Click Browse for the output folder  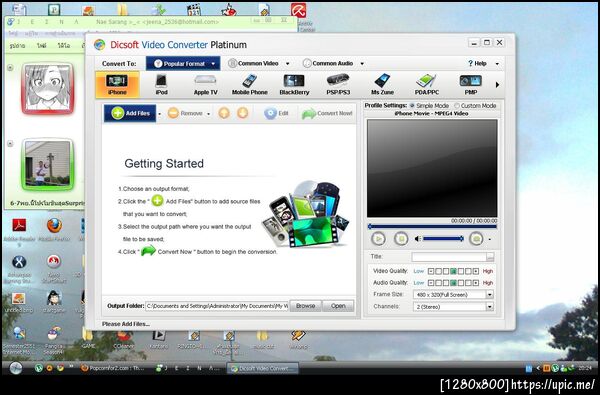coord(305,306)
